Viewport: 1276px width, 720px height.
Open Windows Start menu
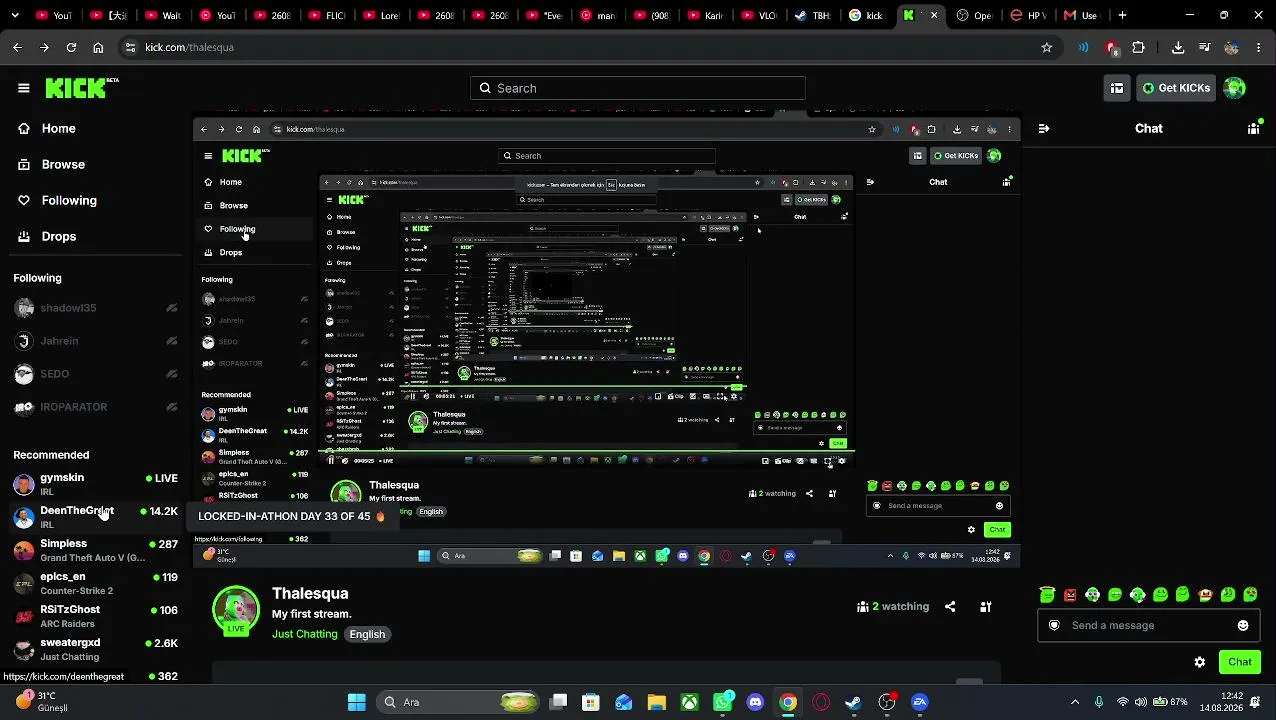pos(357,702)
